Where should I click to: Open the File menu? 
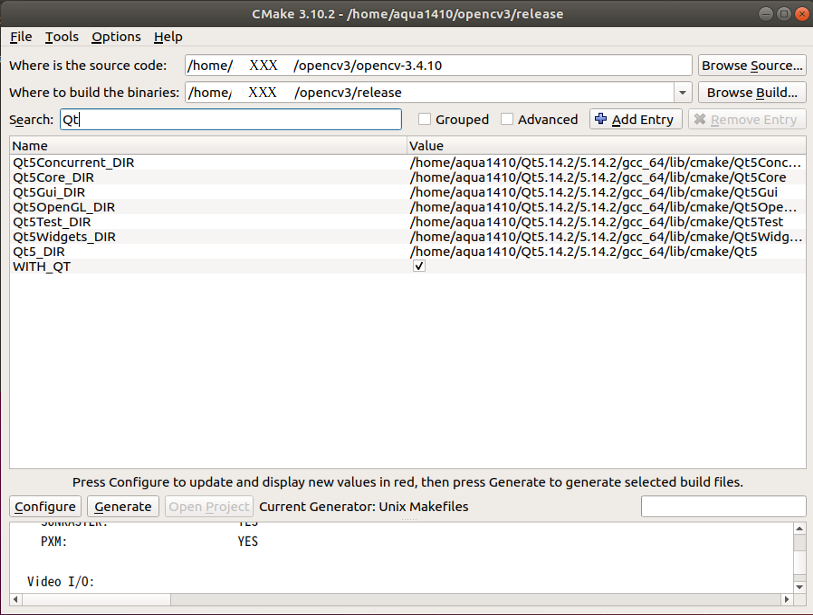pyautogui.click(x=21, y=37)
